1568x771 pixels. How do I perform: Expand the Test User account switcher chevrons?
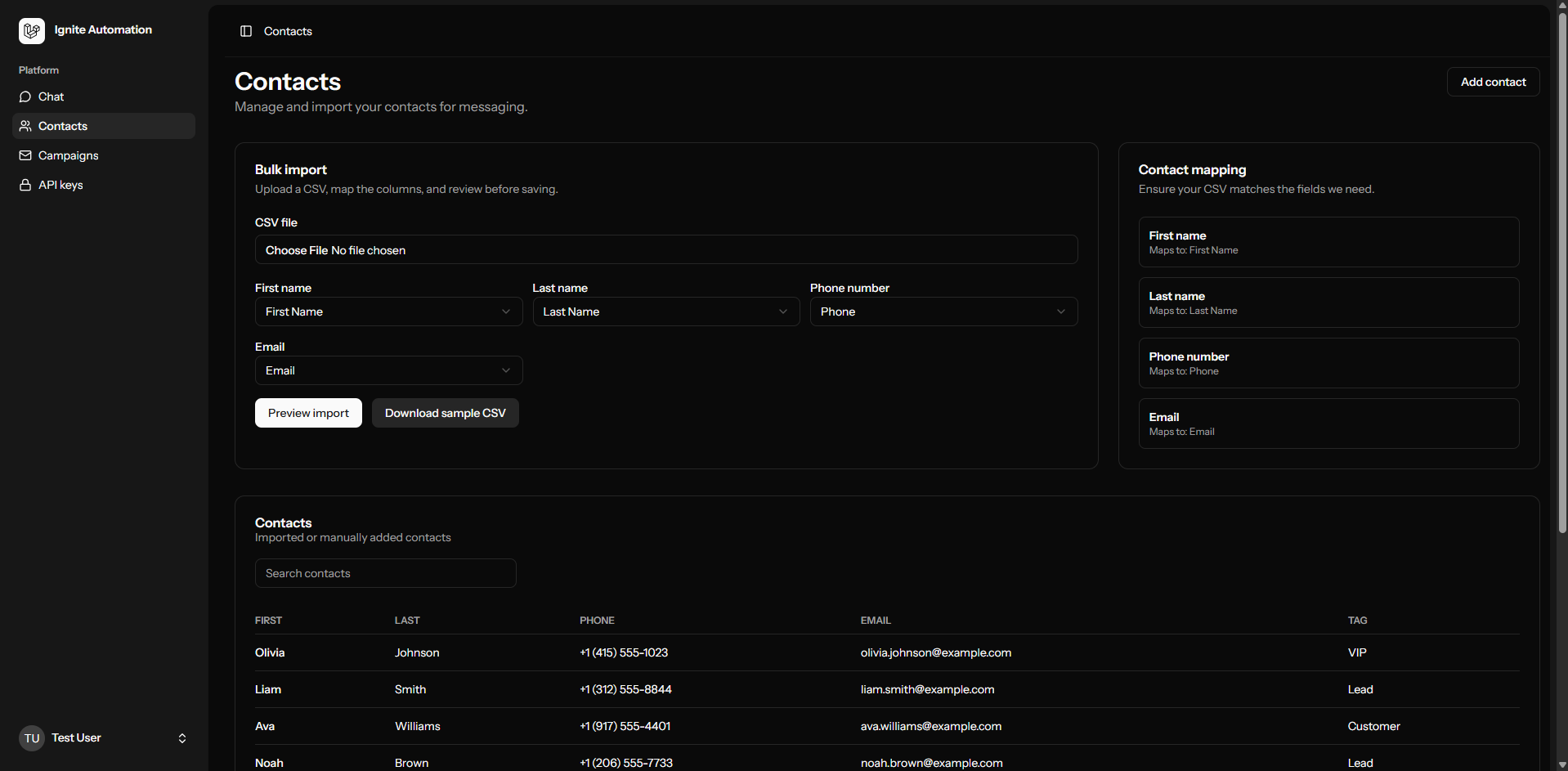(182, 738)
